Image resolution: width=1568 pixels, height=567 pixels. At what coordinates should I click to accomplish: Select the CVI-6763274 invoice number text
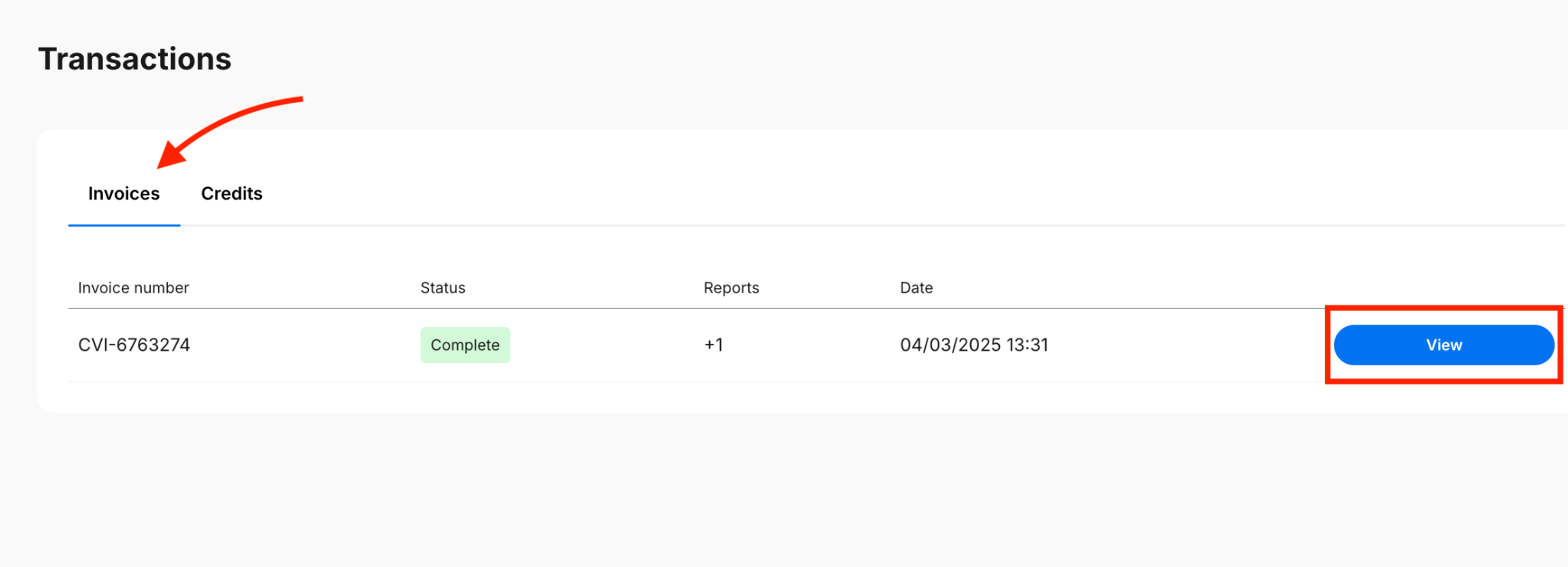(134, 345)
